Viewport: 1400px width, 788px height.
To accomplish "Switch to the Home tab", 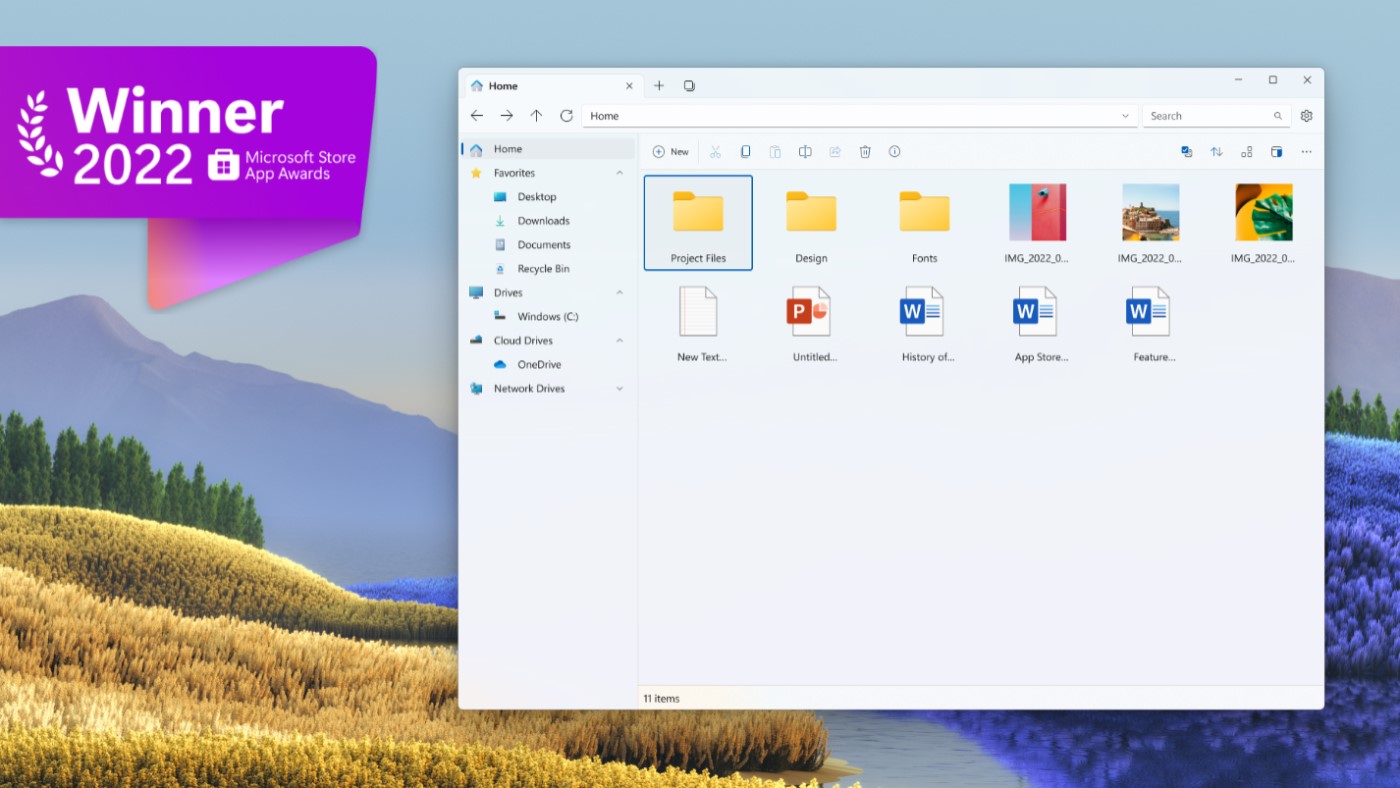I will click(x=503, y=85).
